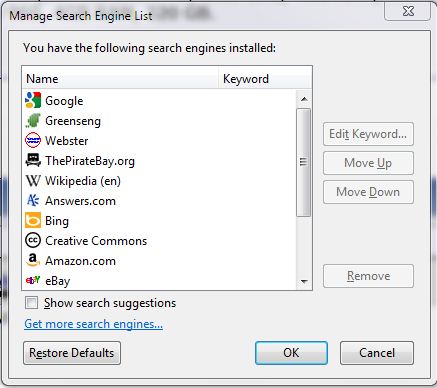The height and width of the screenshot is (388, 437).
Task: Select Wikipedia (en) in the list
Action: (x=83, y=181)
